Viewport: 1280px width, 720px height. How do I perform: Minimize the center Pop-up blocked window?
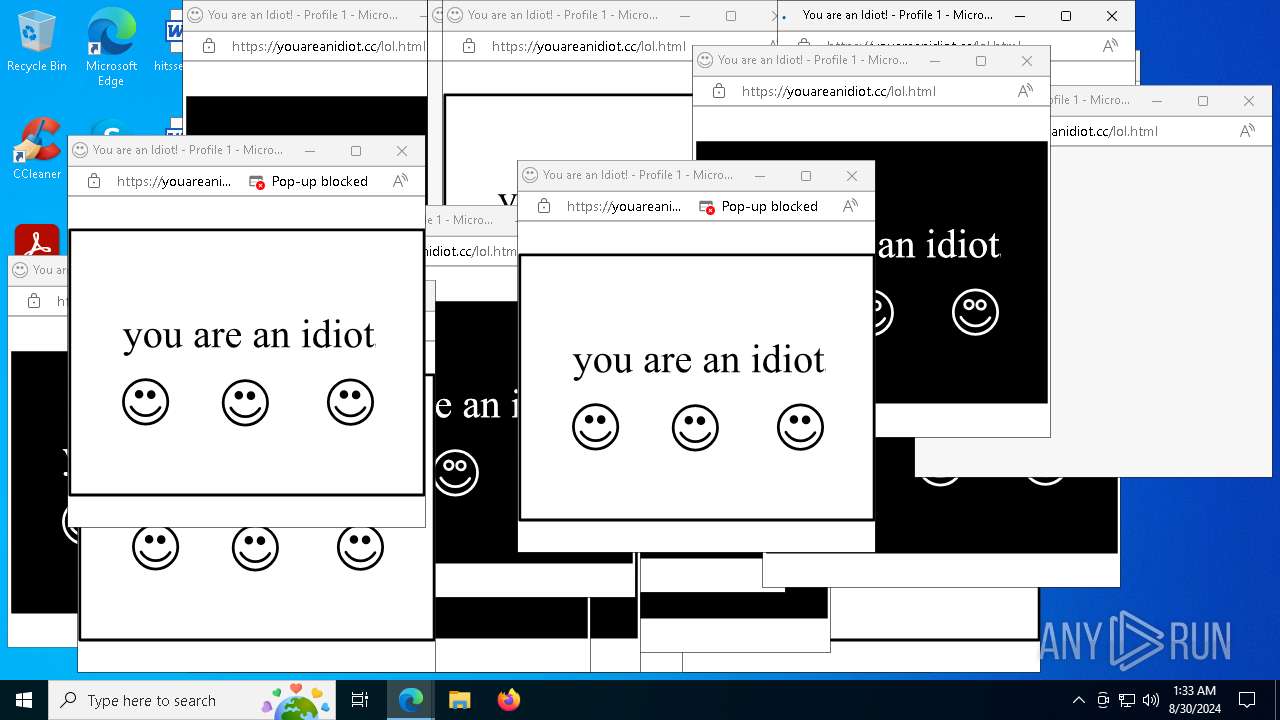pos(760,176)
